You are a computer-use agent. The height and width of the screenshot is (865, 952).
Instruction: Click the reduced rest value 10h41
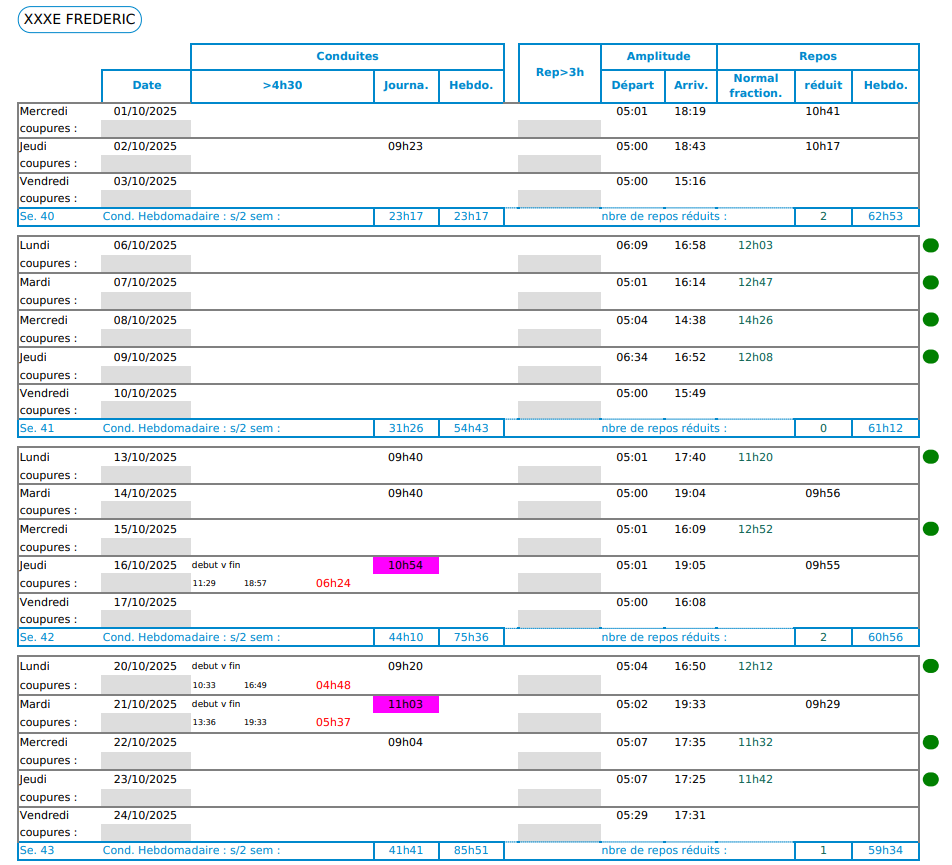click(x=823, y=112)
